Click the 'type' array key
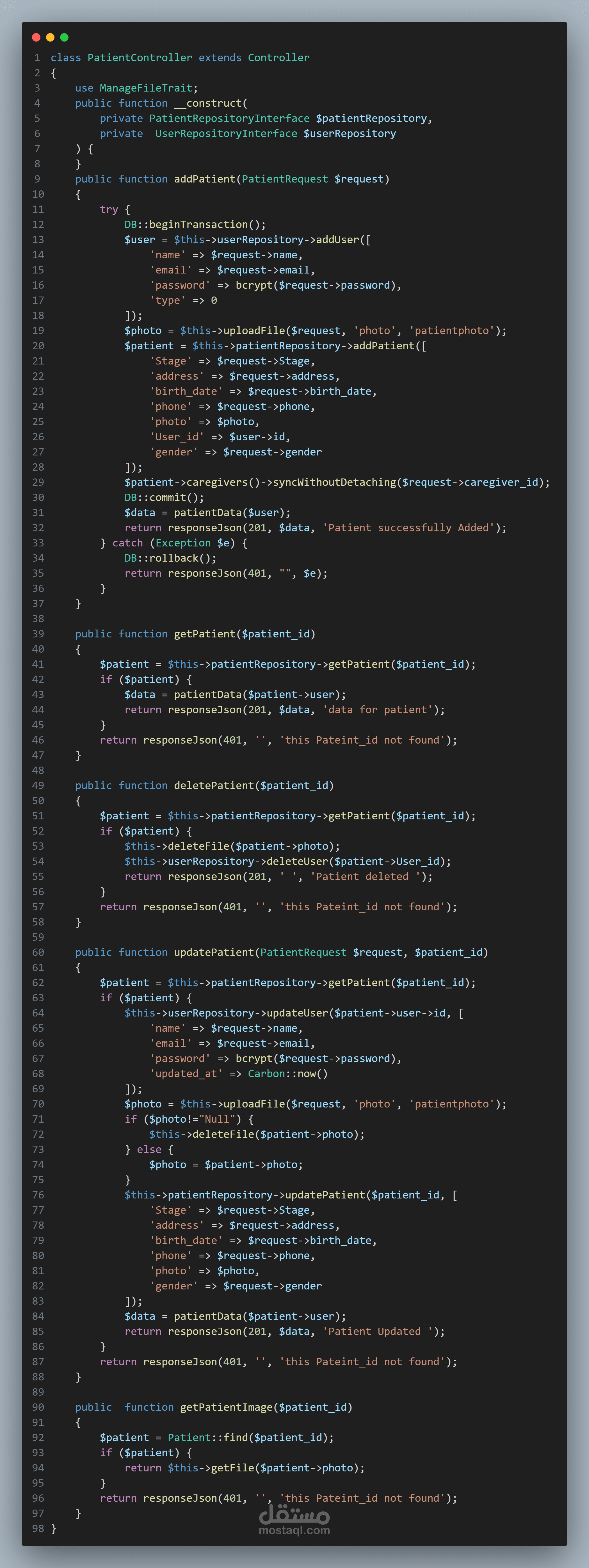Viewport: 589px width, 1568px height. point(167,301)
